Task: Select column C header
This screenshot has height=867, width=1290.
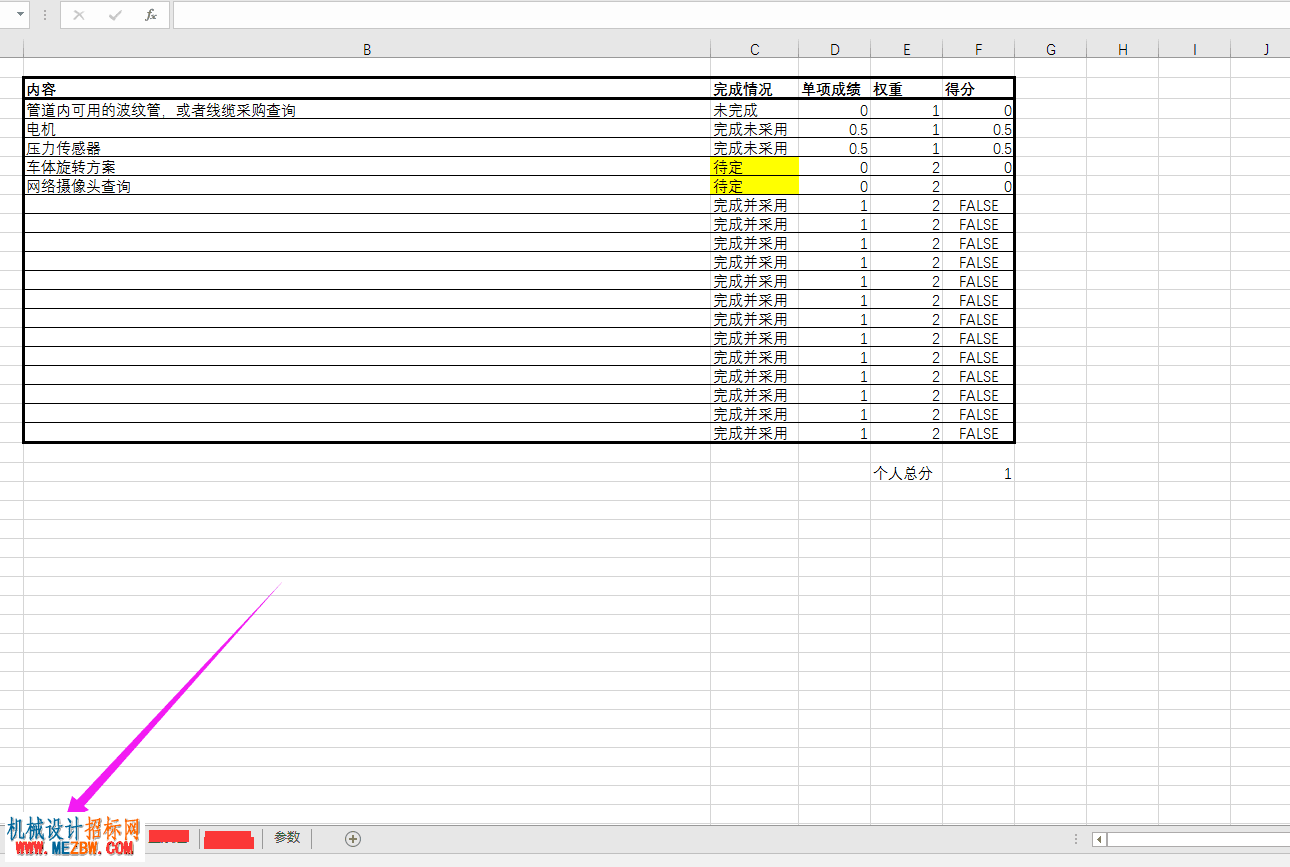Action: point(754,49)
